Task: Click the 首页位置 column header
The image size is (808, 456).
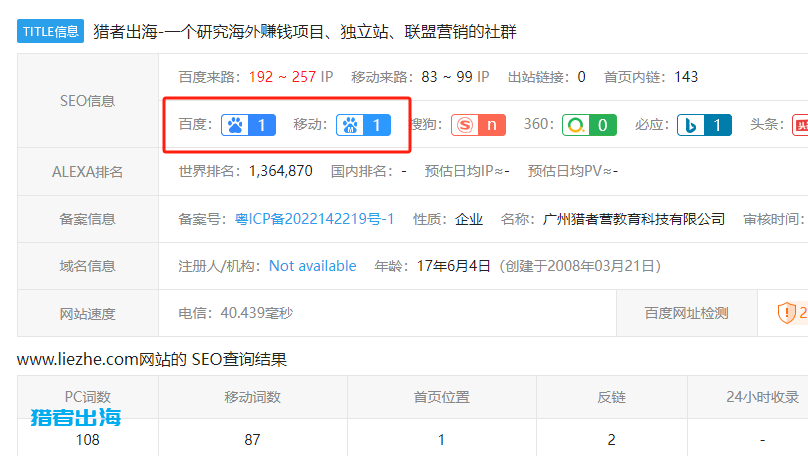Action: click(442, 397)
